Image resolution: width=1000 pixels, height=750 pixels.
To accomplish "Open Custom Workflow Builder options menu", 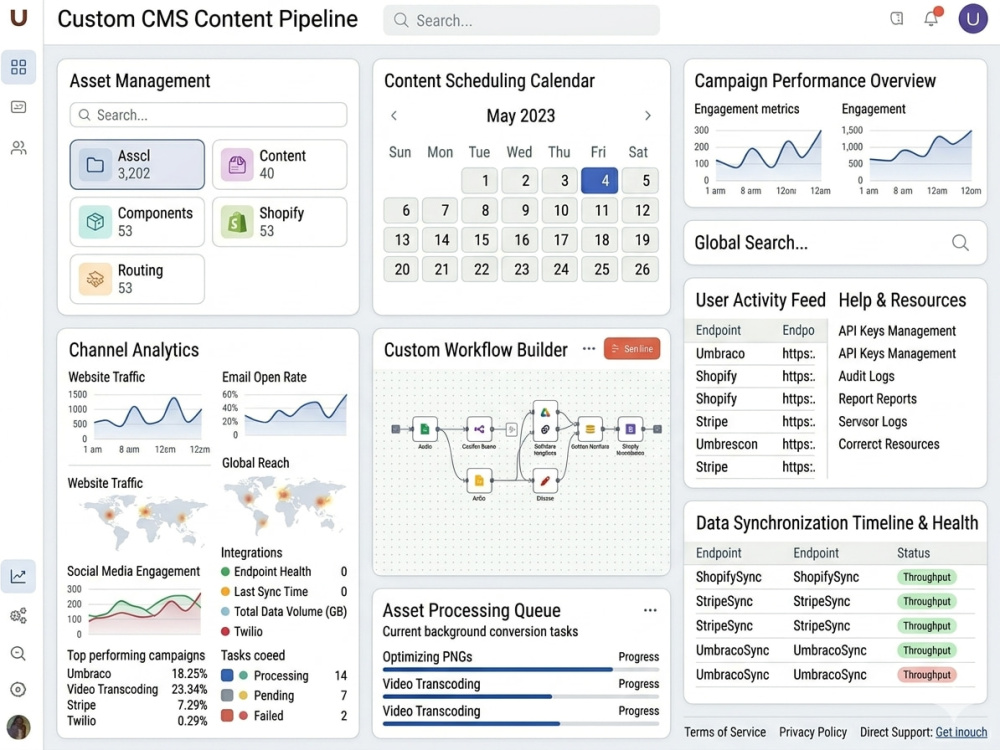I will pos(589,348).
